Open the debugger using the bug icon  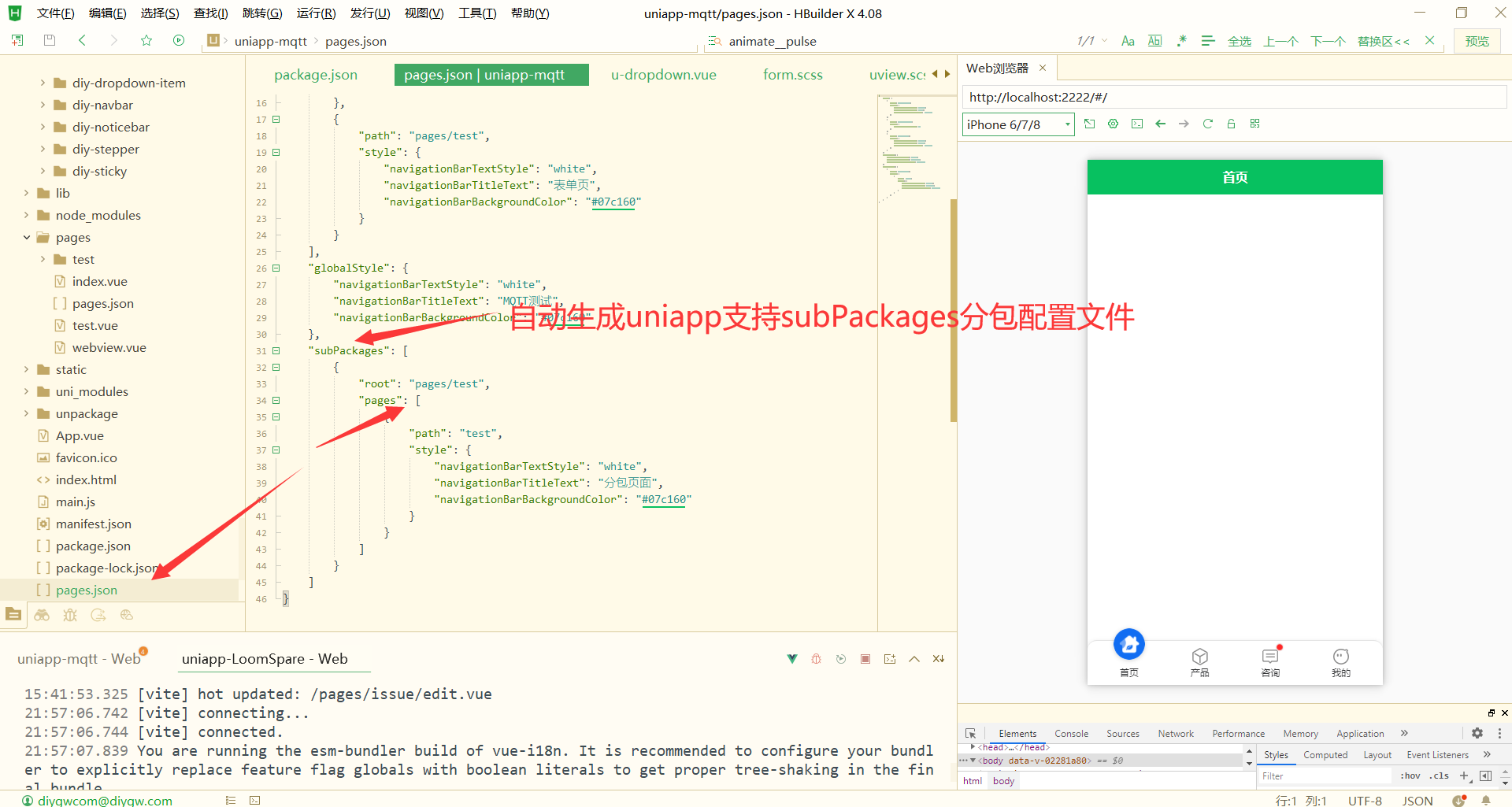[816, 659]
